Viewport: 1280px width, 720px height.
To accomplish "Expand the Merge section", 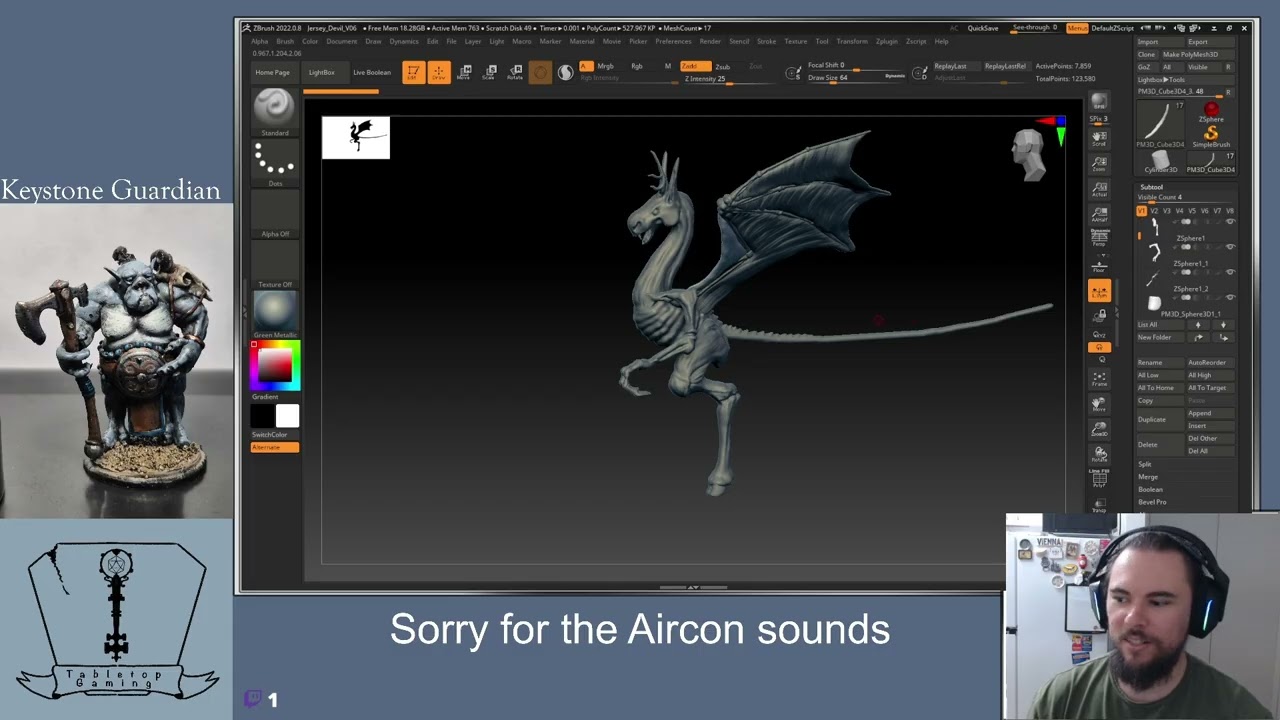I will point(1148,477).
